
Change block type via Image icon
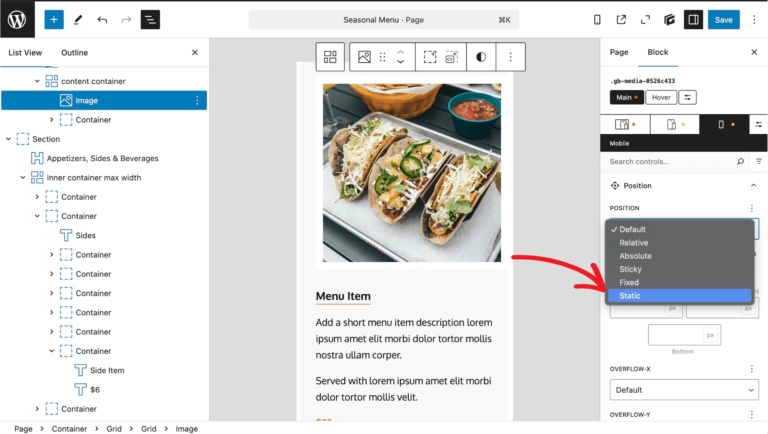click(364, 57)
